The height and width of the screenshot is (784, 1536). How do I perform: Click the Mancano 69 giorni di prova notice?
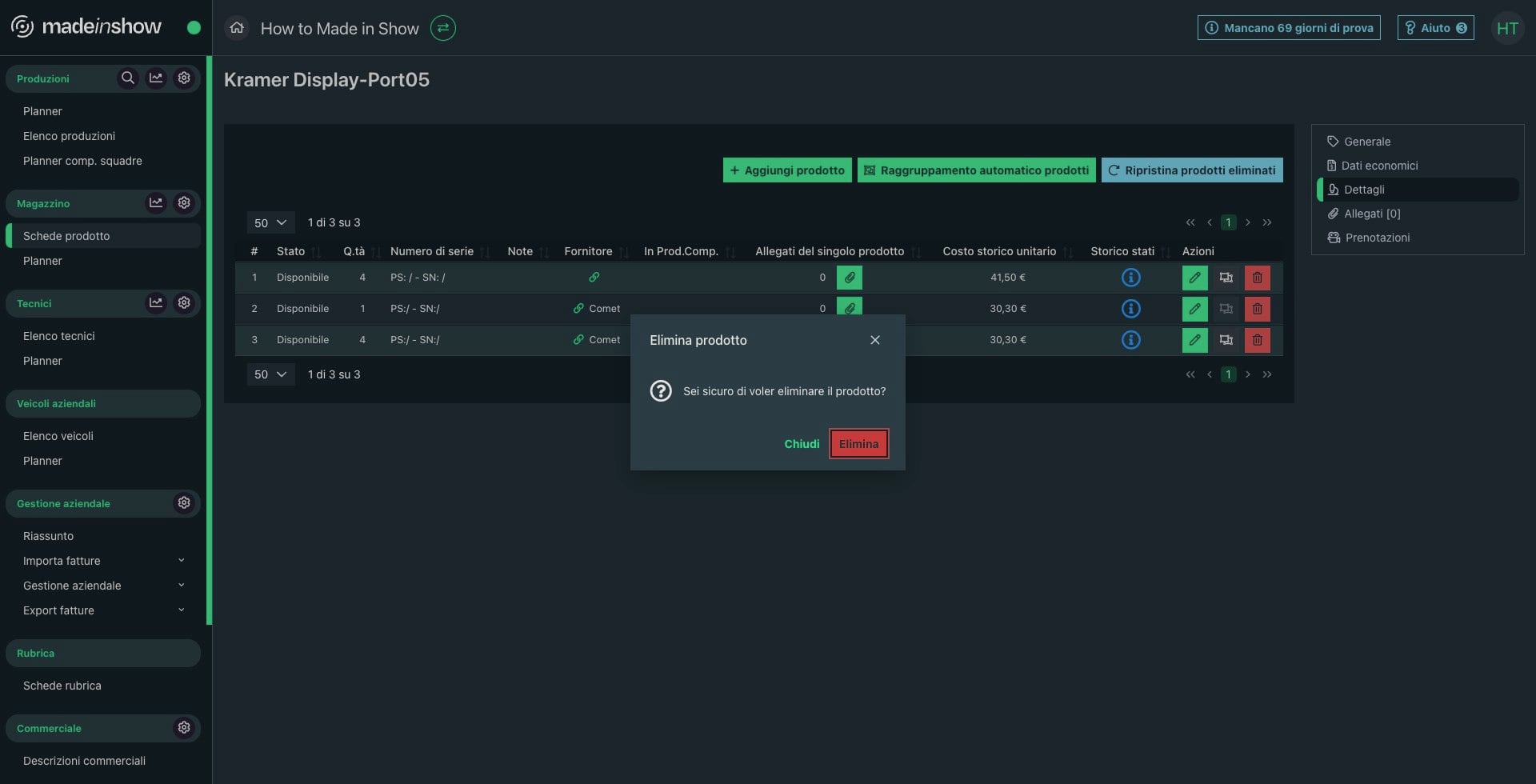tap(1289, 28)
